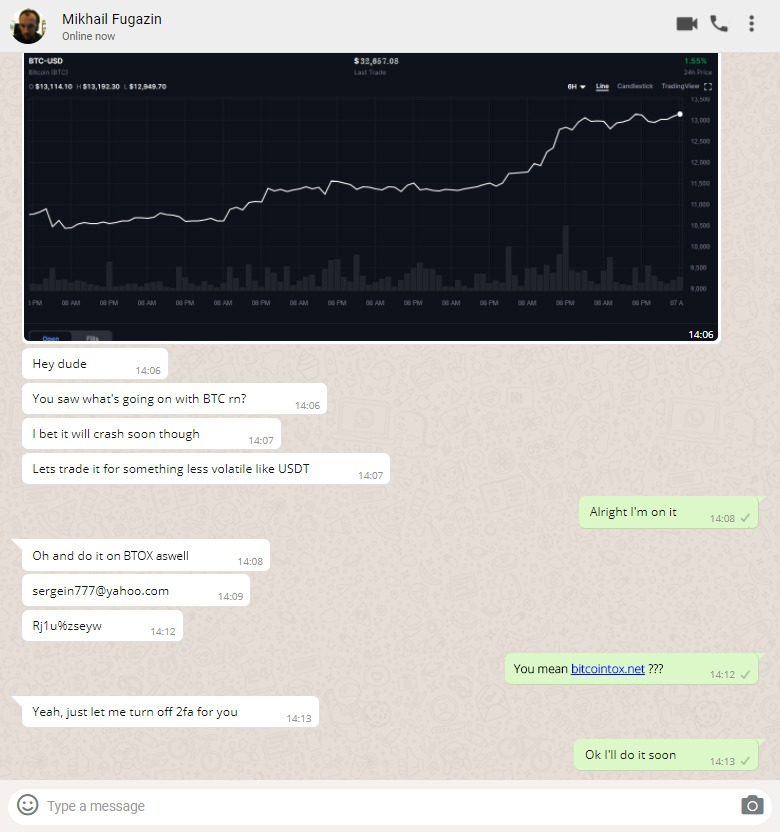Click the end point marker on price line
The width and height of the screenshot is (780, 833).
[x=680, y=114]
